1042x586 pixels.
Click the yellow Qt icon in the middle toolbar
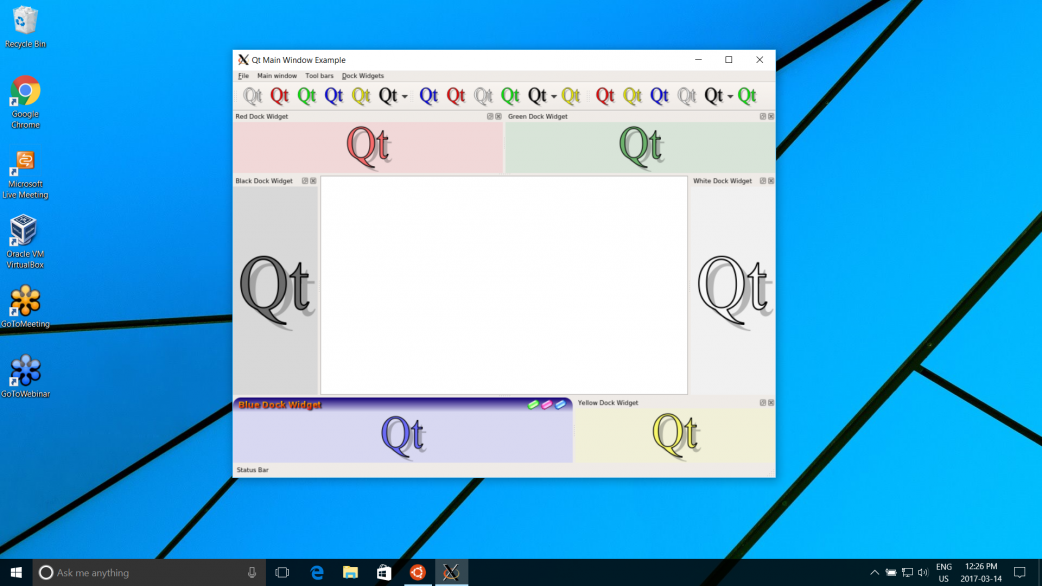571,96
